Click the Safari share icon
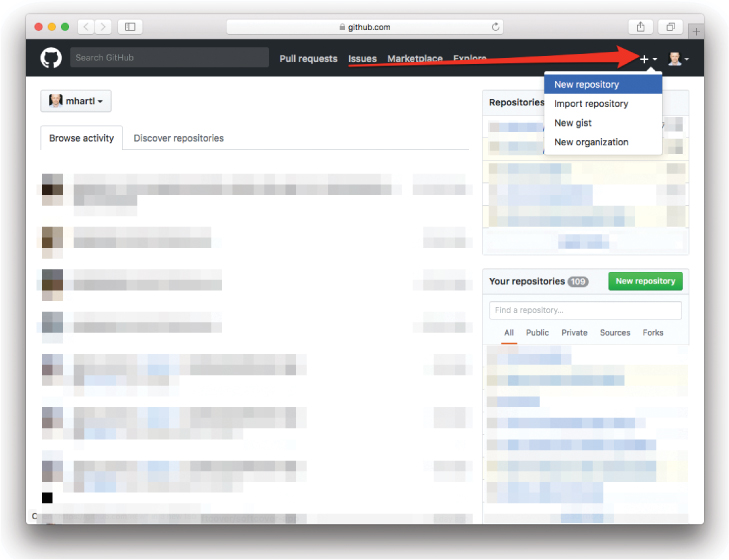The height and width of the screenshot is (560, 729). coord(641,27)
